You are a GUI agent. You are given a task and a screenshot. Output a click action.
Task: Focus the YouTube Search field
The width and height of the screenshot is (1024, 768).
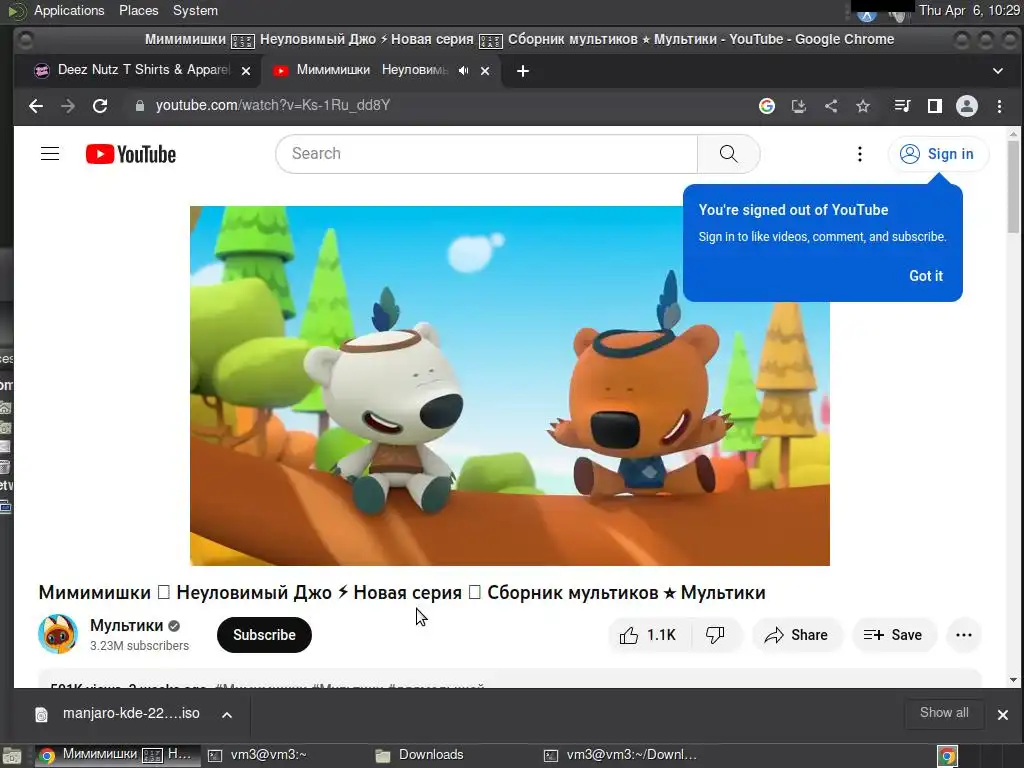pyautogui.click(x=487, y=154)
